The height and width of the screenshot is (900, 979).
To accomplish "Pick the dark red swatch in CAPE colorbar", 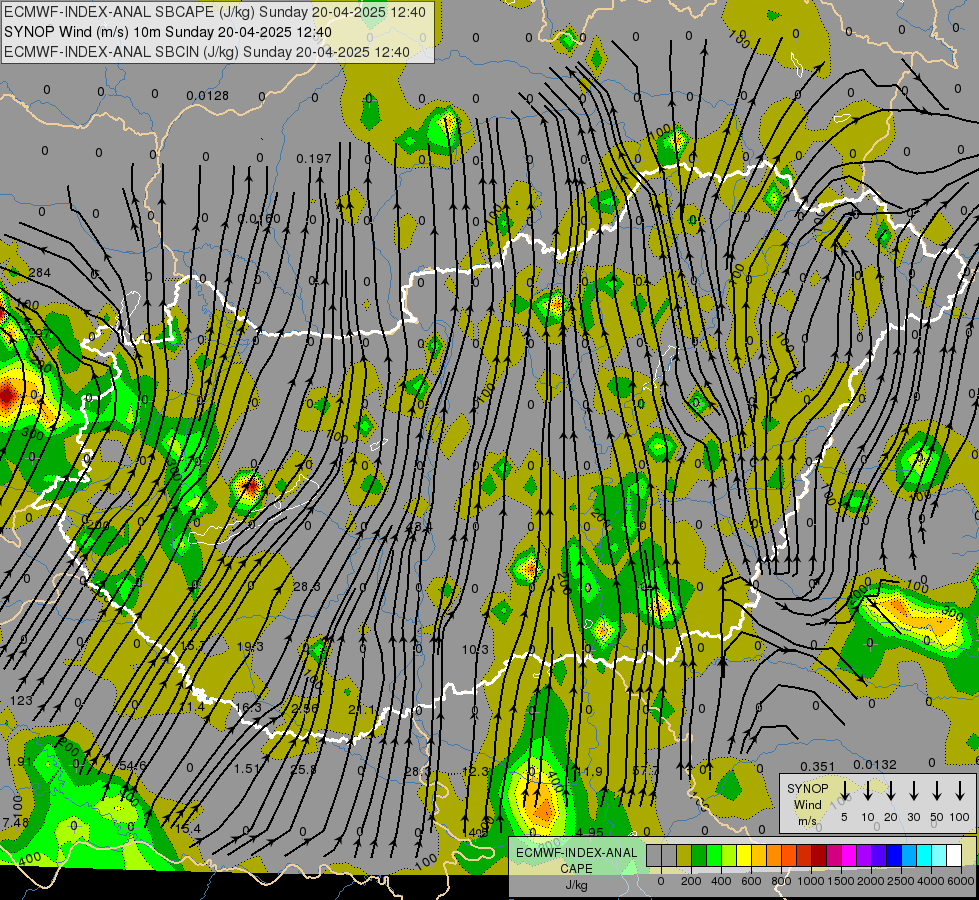I will click(819, 855).
